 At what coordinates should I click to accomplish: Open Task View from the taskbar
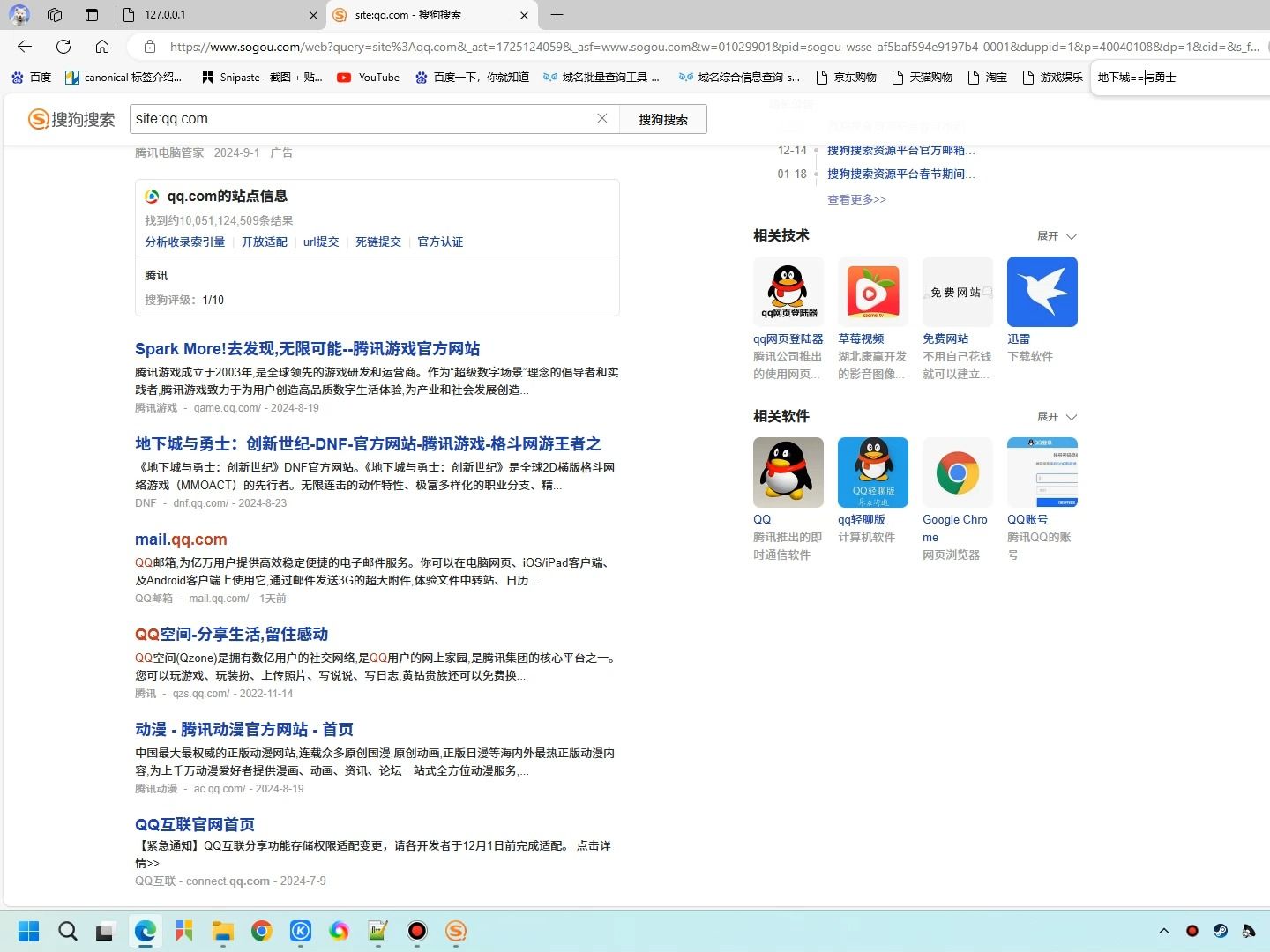pos(105,931)
